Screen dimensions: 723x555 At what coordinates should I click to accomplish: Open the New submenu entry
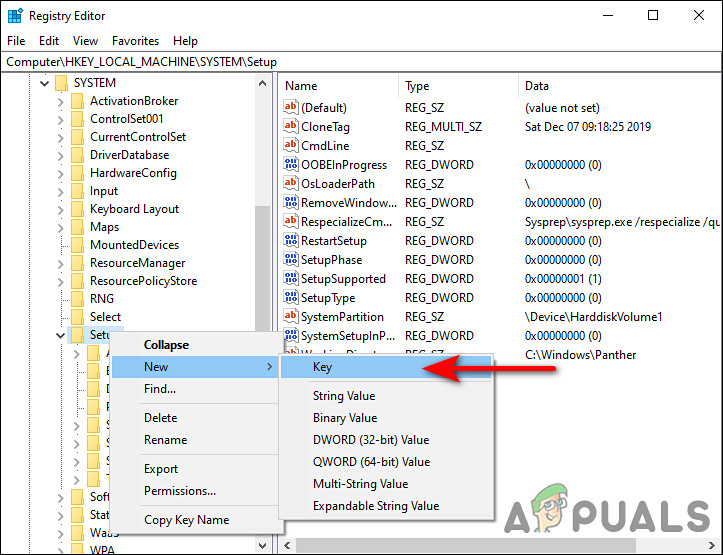pyautogui.click(x=195, y=367)
